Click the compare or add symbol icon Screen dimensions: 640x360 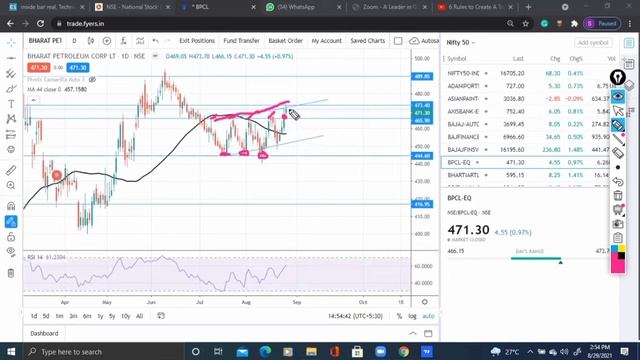107,41
